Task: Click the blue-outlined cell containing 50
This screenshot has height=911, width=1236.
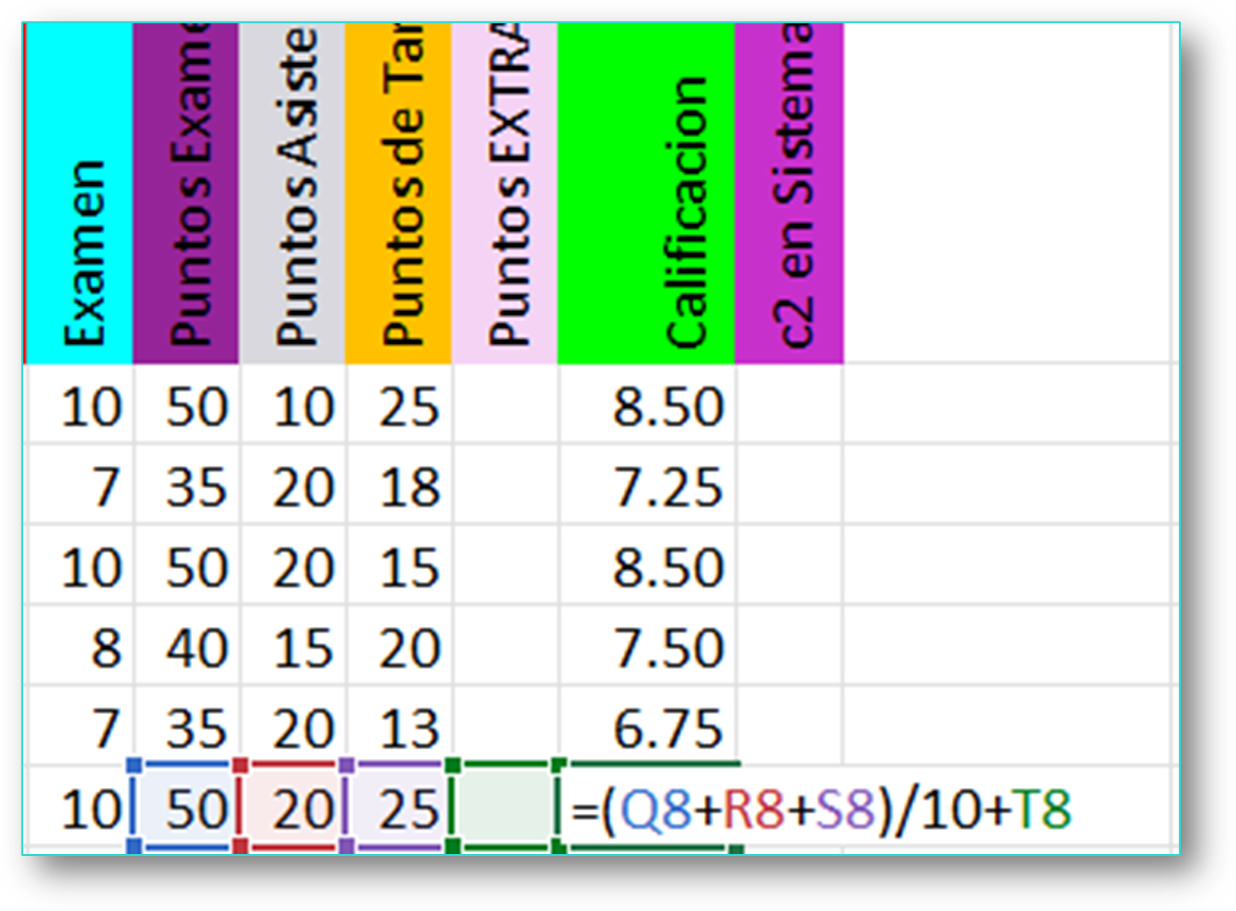Action: [187, 809]
